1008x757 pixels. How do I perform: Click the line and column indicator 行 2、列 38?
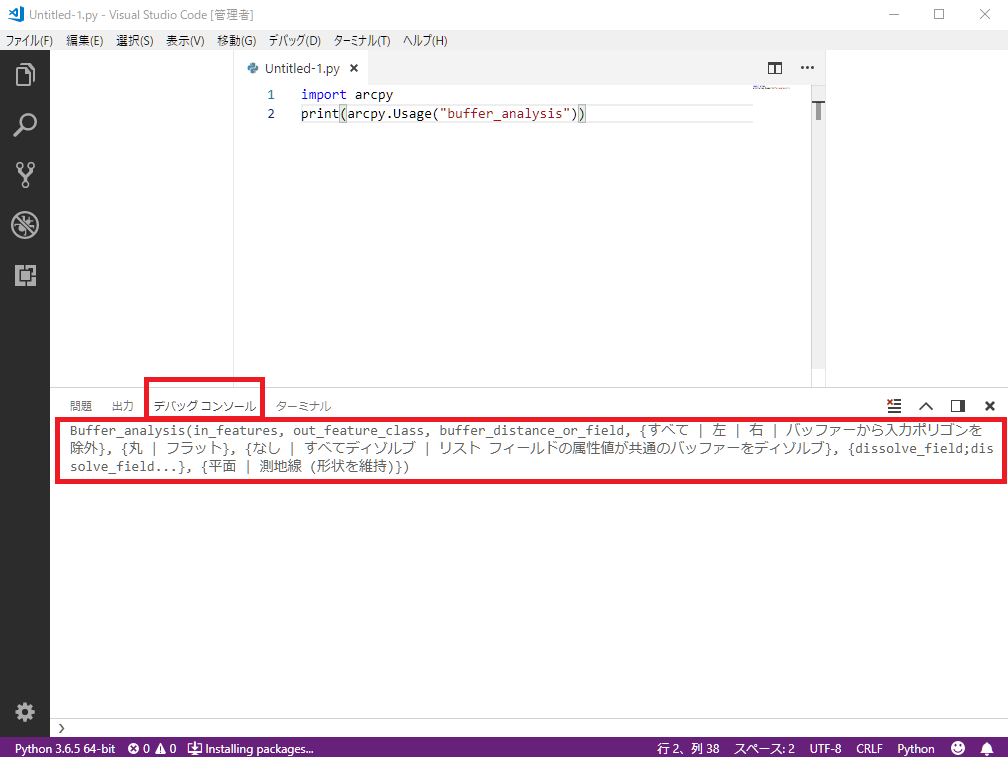tap(688, 749)
